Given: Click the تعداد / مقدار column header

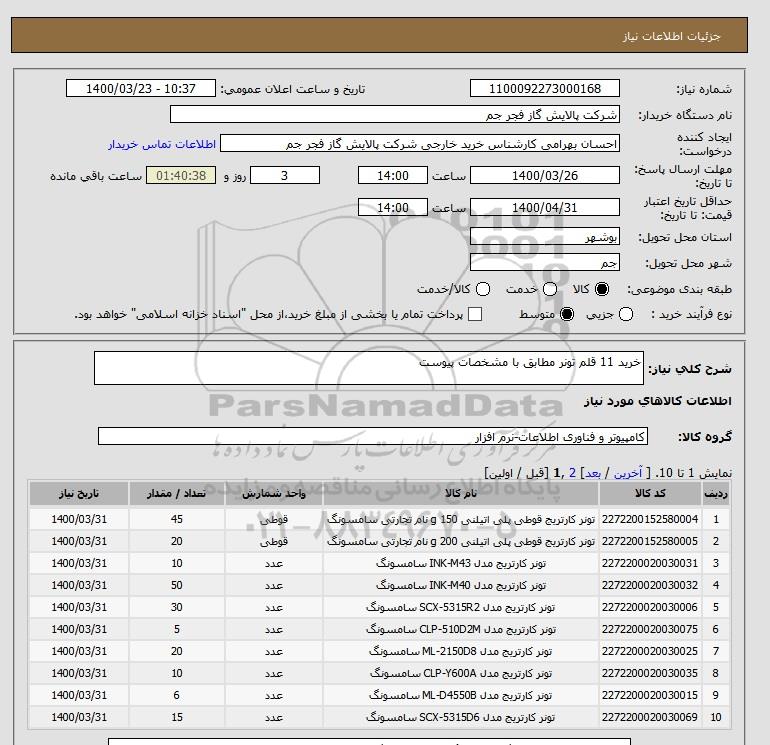Looking at the screenshot, I should 177,494.
